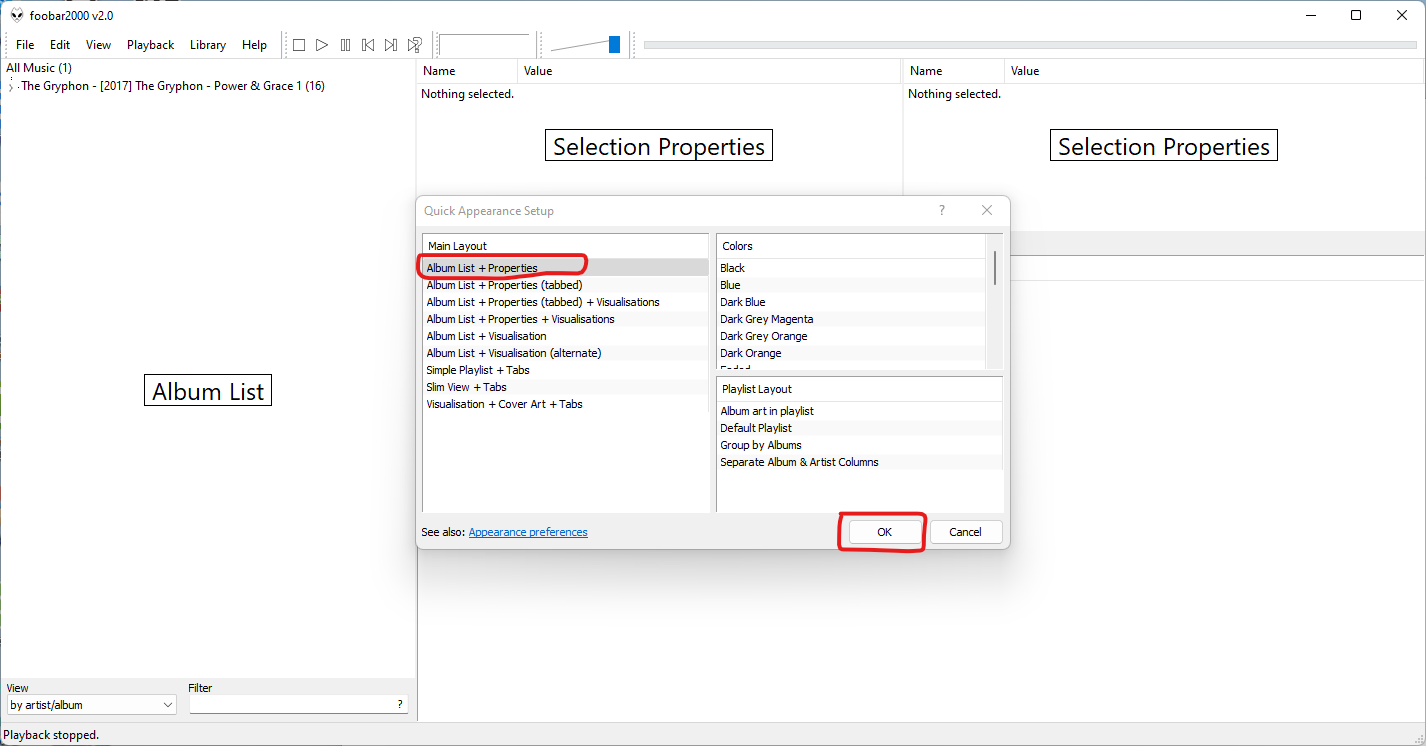Select The Gryphon Power & Grace album
Viewport: 1426px width, 746px height.
[x=173, y=86]
